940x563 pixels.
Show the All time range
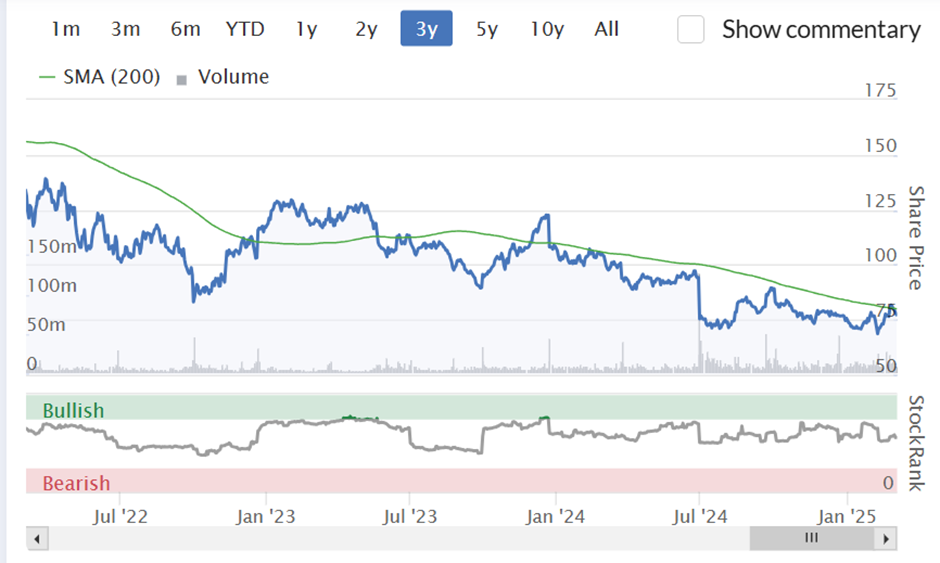point(606,29)
